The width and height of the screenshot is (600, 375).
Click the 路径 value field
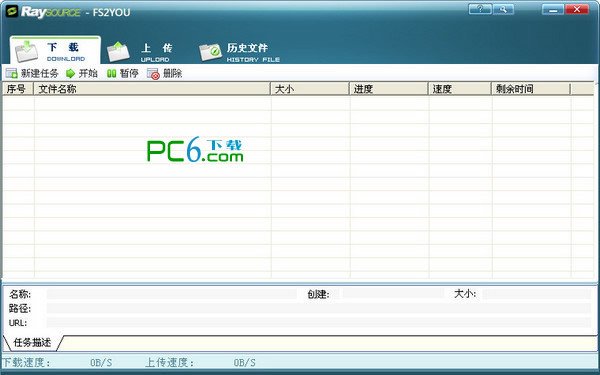tap(319, 308)
